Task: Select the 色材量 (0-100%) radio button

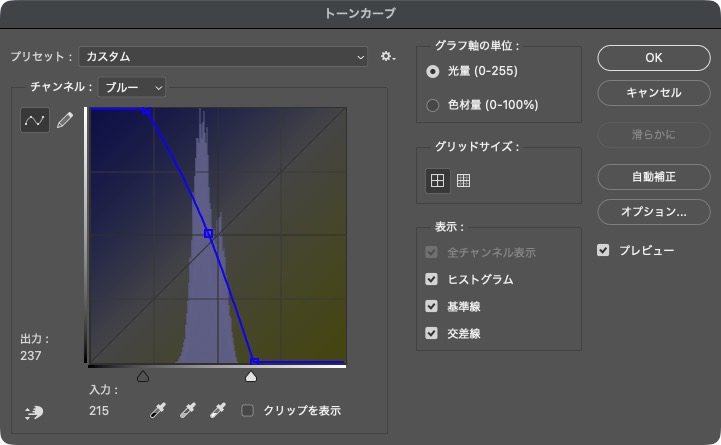Action: 433,105
